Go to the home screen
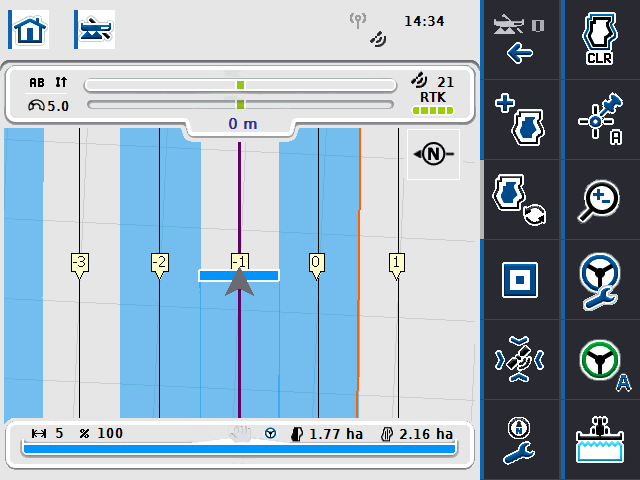This screenshot has width=640, height=480. click(x=29, y=29)
